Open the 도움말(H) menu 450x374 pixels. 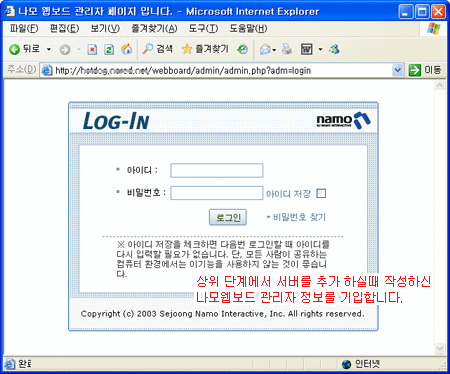pyautogui.click(x=248, y=29)
